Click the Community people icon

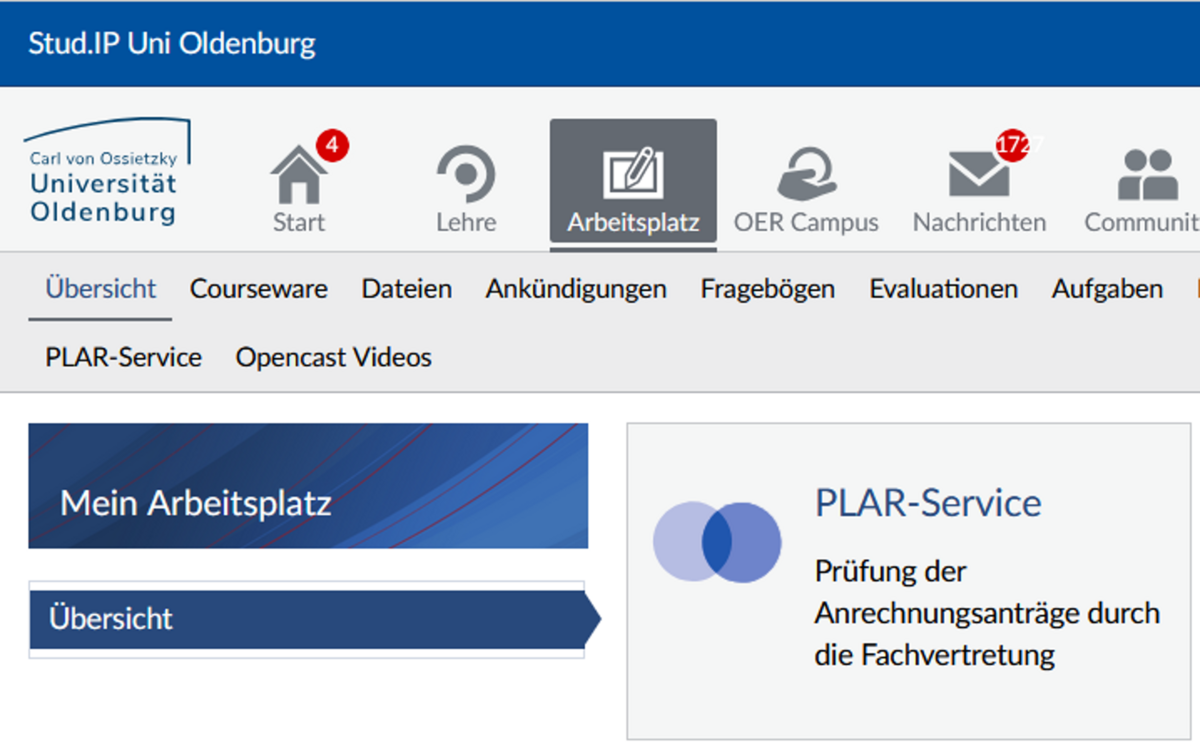pyautogui.click(x=1146, y=176)
